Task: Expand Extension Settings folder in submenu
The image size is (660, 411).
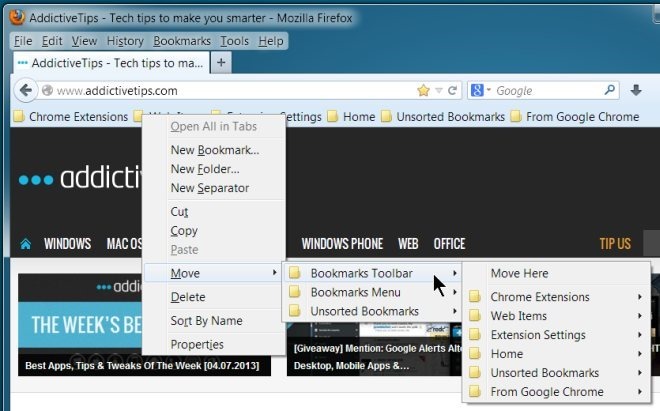Action: click(556, 335)
